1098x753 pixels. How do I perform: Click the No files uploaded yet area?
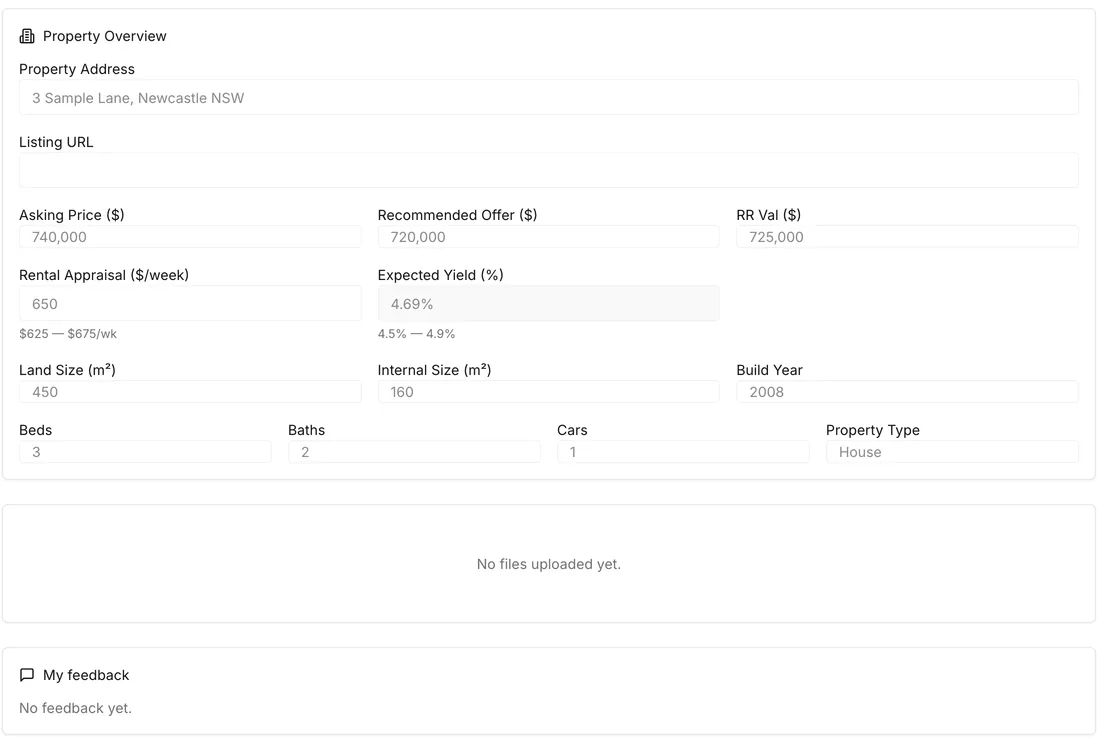tap(548, 564)
